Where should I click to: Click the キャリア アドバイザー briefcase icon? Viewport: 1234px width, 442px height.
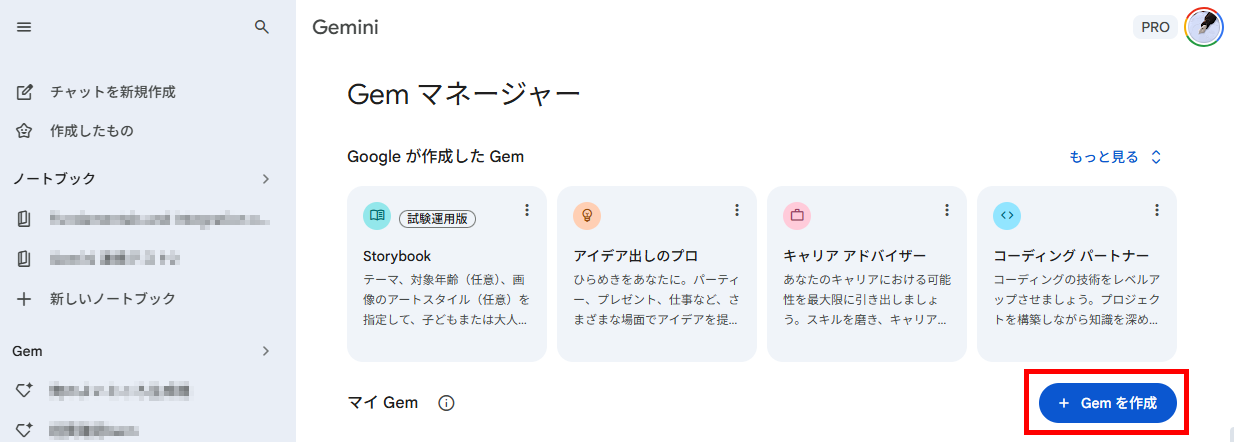(797, 215)
